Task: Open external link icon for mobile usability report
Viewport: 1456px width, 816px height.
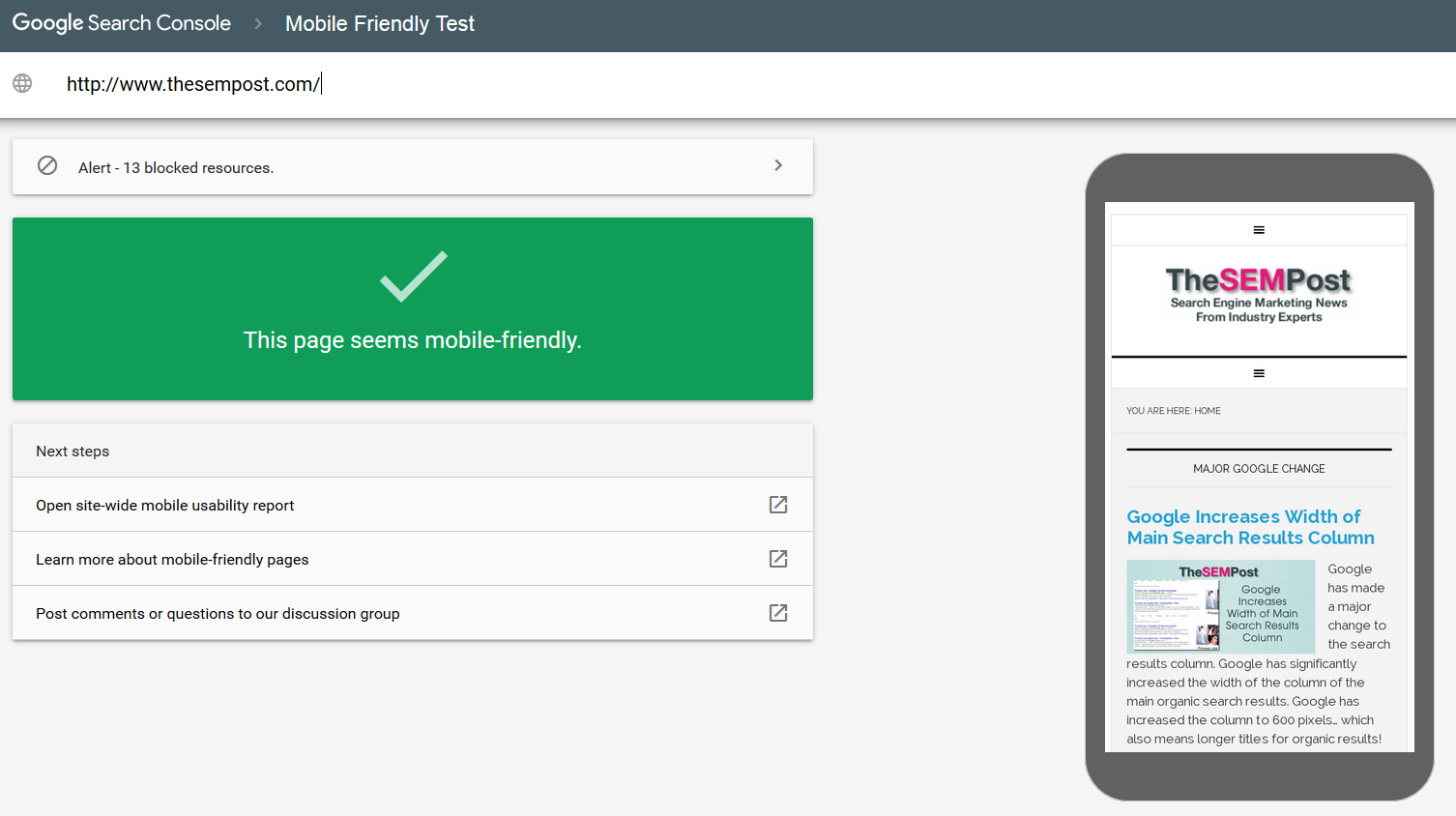Action: (x=778, y=505)
